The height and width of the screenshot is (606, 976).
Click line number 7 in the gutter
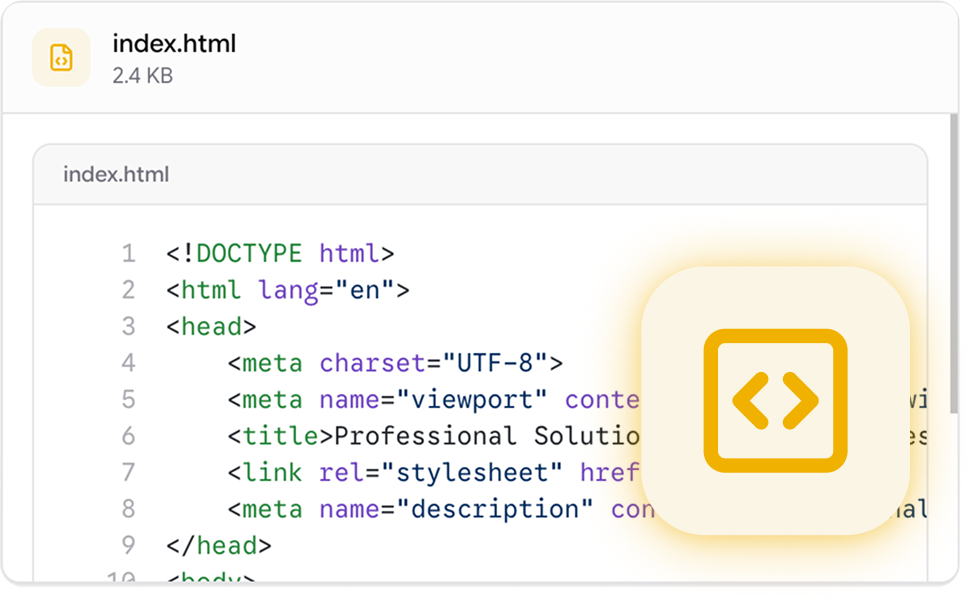(x=128, y=472)
